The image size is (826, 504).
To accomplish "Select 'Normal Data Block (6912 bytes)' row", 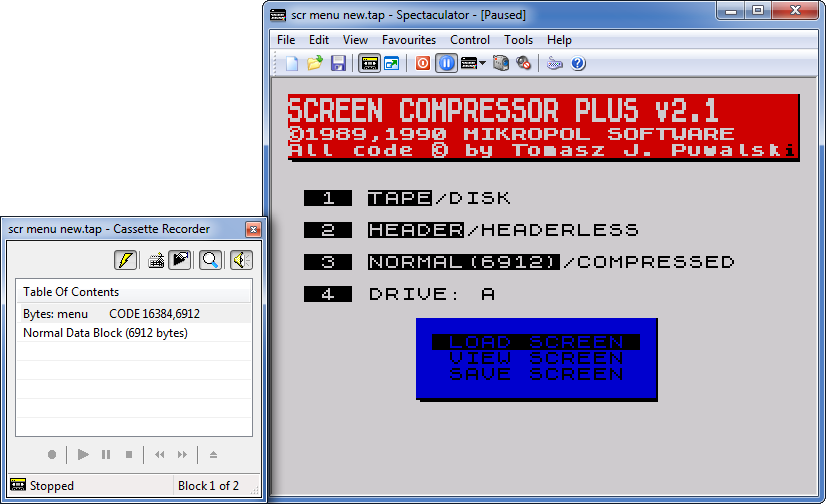I will tap(134, 333).
